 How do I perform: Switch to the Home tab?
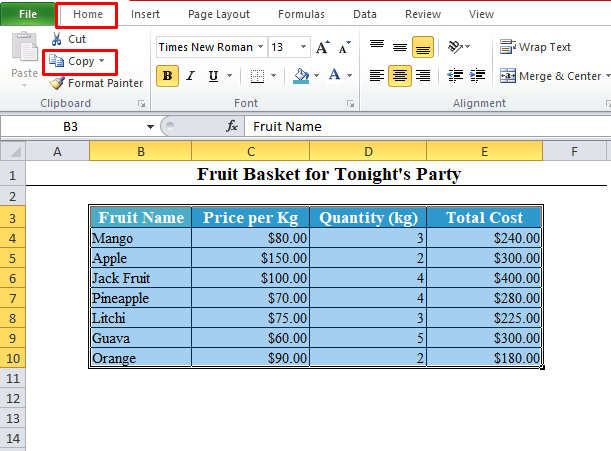click(x=88, y=14)
